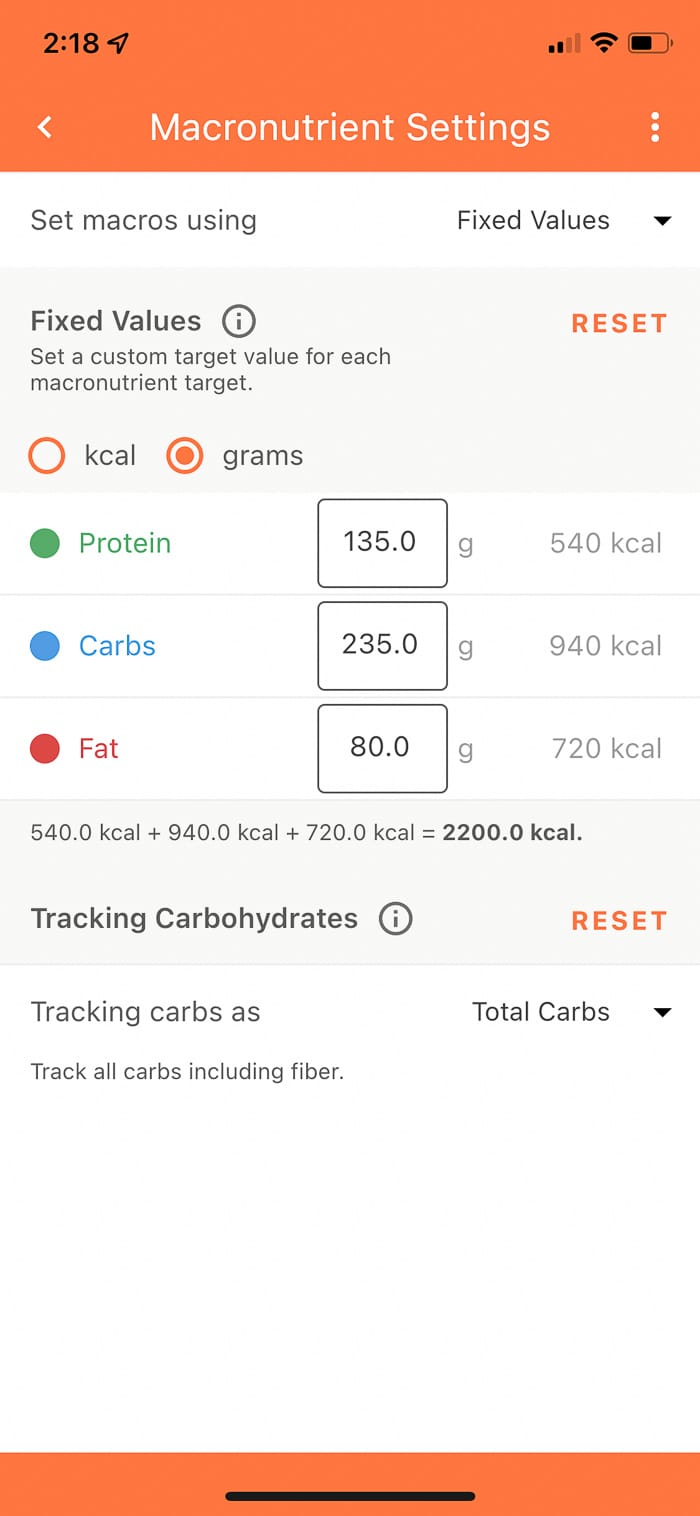700x1516 pixels.
Task: Tap the red Fat color dot
Action: (x=47, y=748)
